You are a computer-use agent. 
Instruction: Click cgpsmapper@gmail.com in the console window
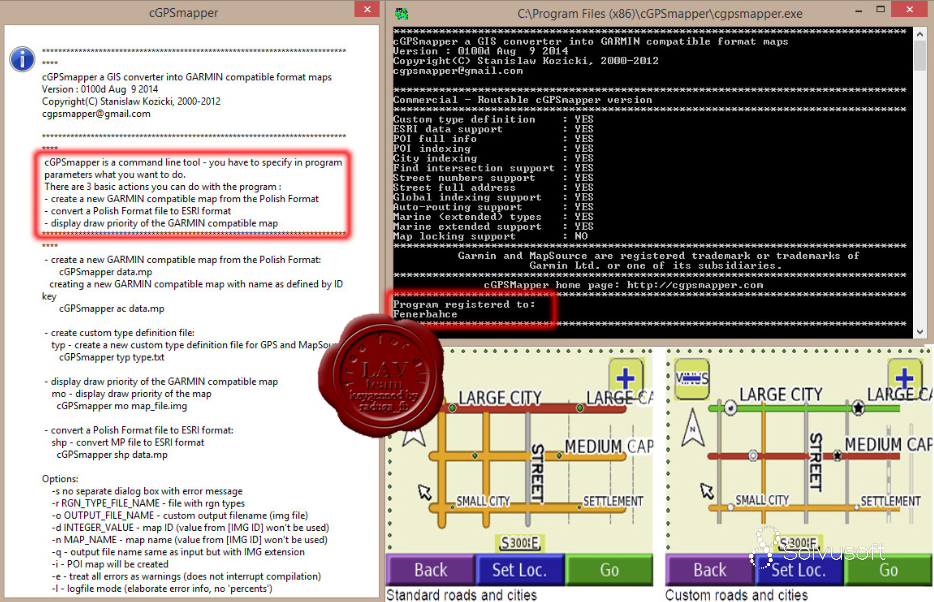coord(458,71)
